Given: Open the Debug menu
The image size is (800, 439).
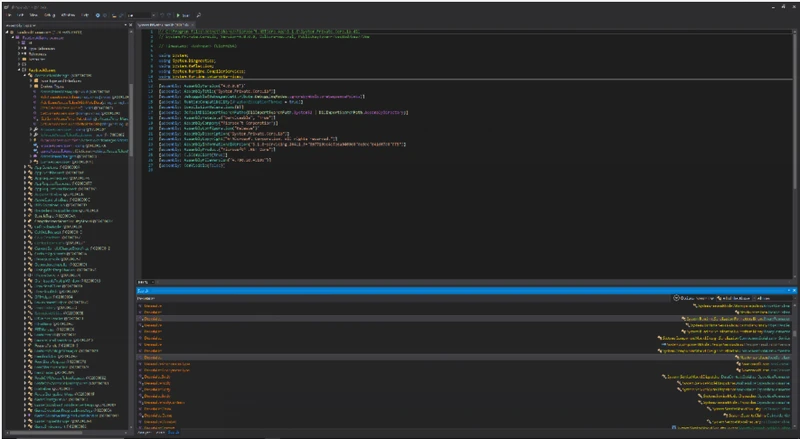Looking at the screenshot, I should [x=49, y=15].
